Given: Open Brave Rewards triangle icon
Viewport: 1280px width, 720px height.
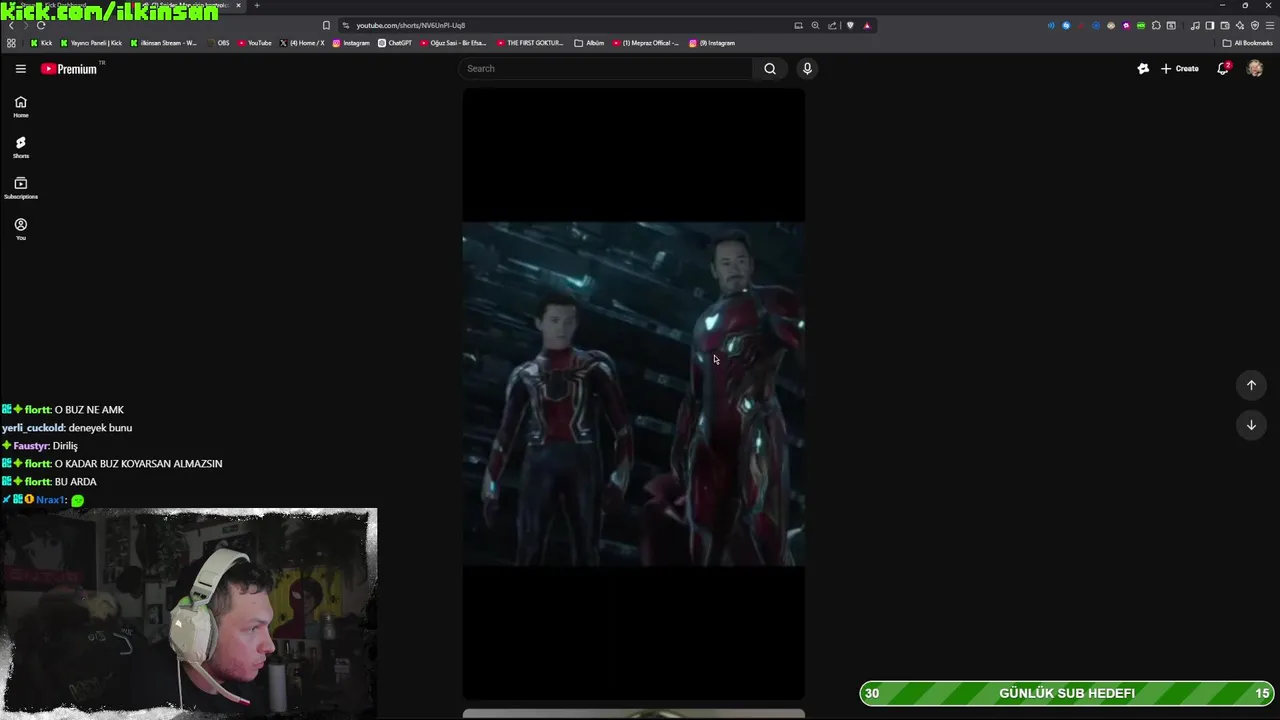Looking at the screenshot, I should tap(867, 25).
